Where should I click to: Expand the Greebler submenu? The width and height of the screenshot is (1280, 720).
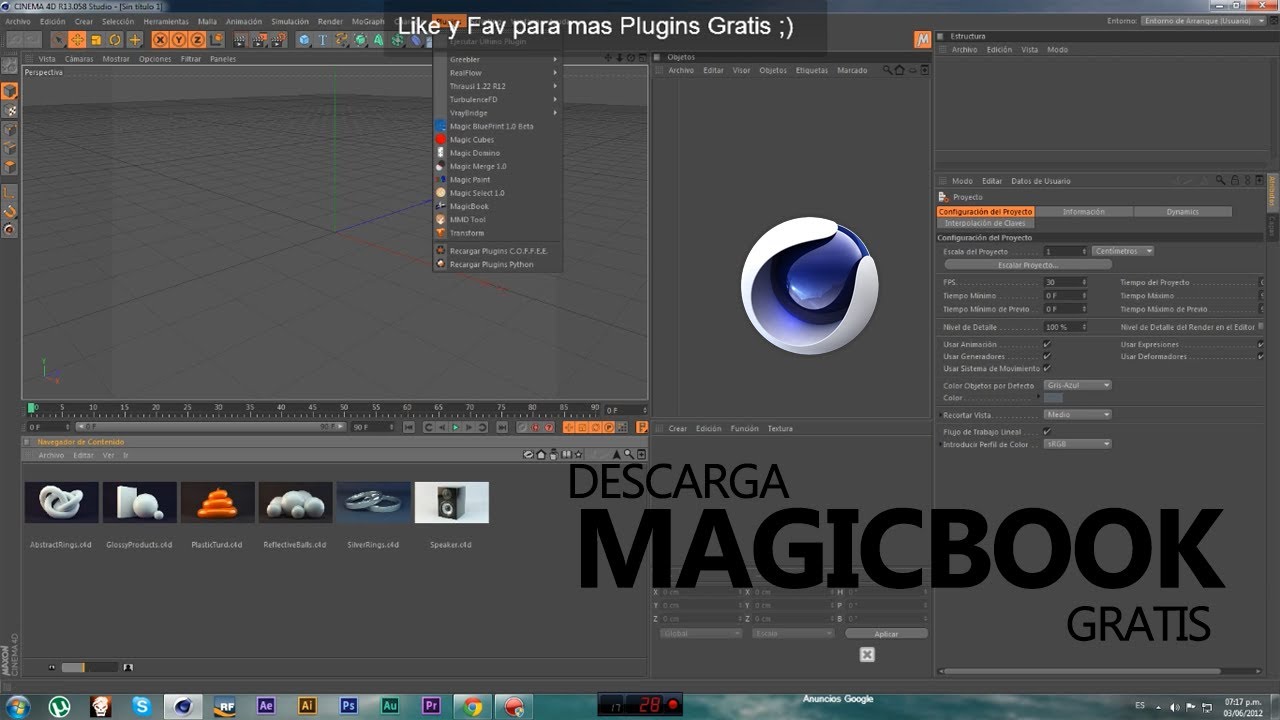[497, 60]
